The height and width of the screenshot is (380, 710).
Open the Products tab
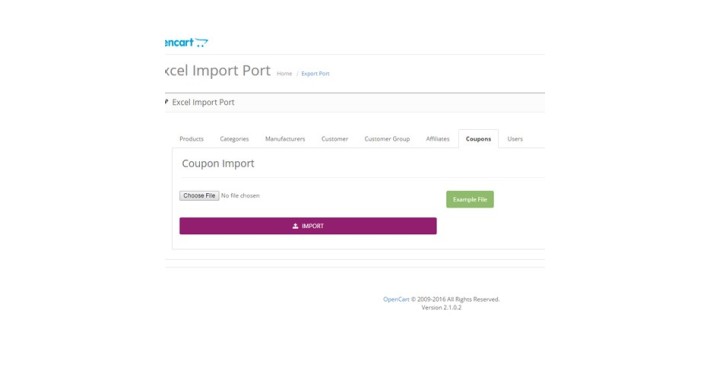click(x=192, y=139)
